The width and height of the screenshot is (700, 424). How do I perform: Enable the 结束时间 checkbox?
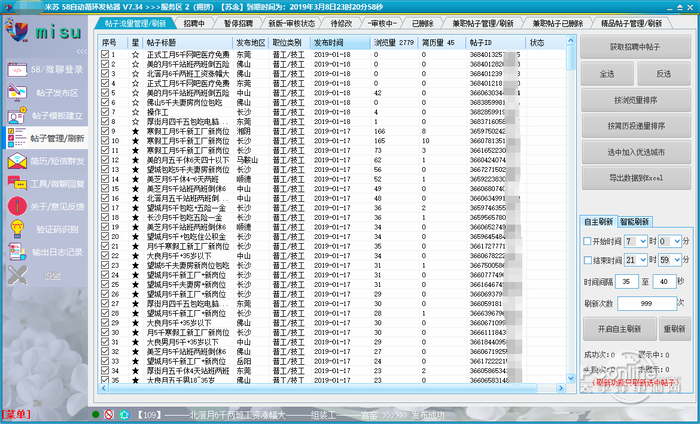588,260
